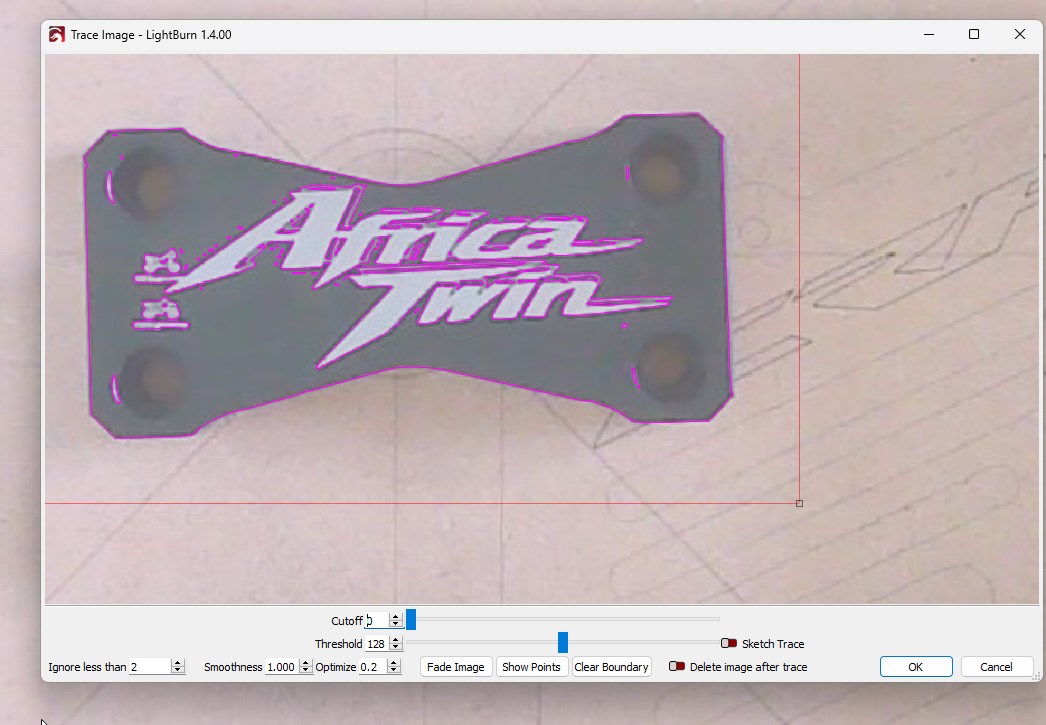The image size is (1046, 725).
Task: Click the Cutoff slider handle
Action: (x=411, y=620)
